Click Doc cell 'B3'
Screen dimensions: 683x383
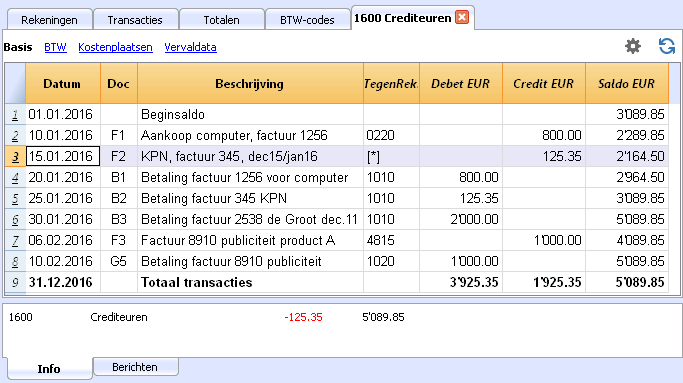[x=119, y=219]
